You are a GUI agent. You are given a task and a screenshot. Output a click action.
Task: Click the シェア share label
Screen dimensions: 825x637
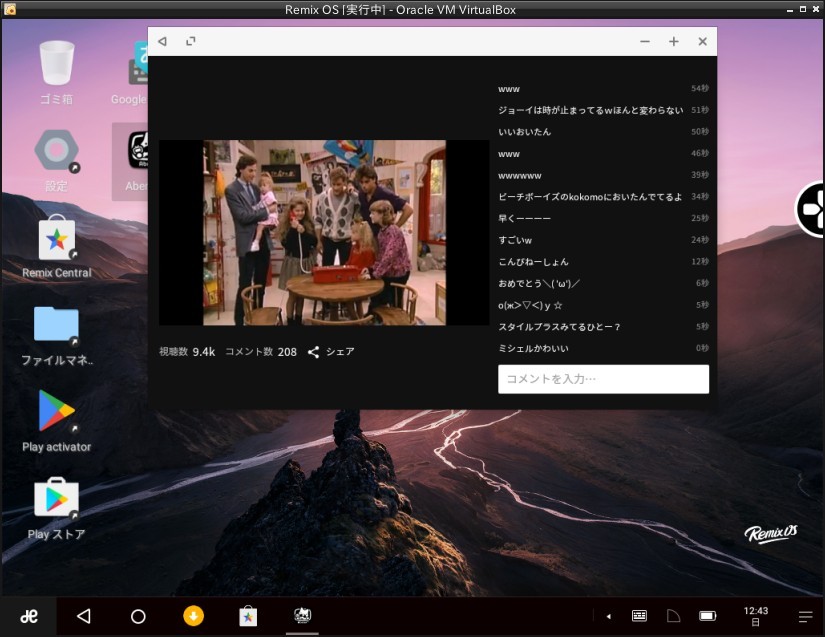pyautogui.click(x=340, y=351)
